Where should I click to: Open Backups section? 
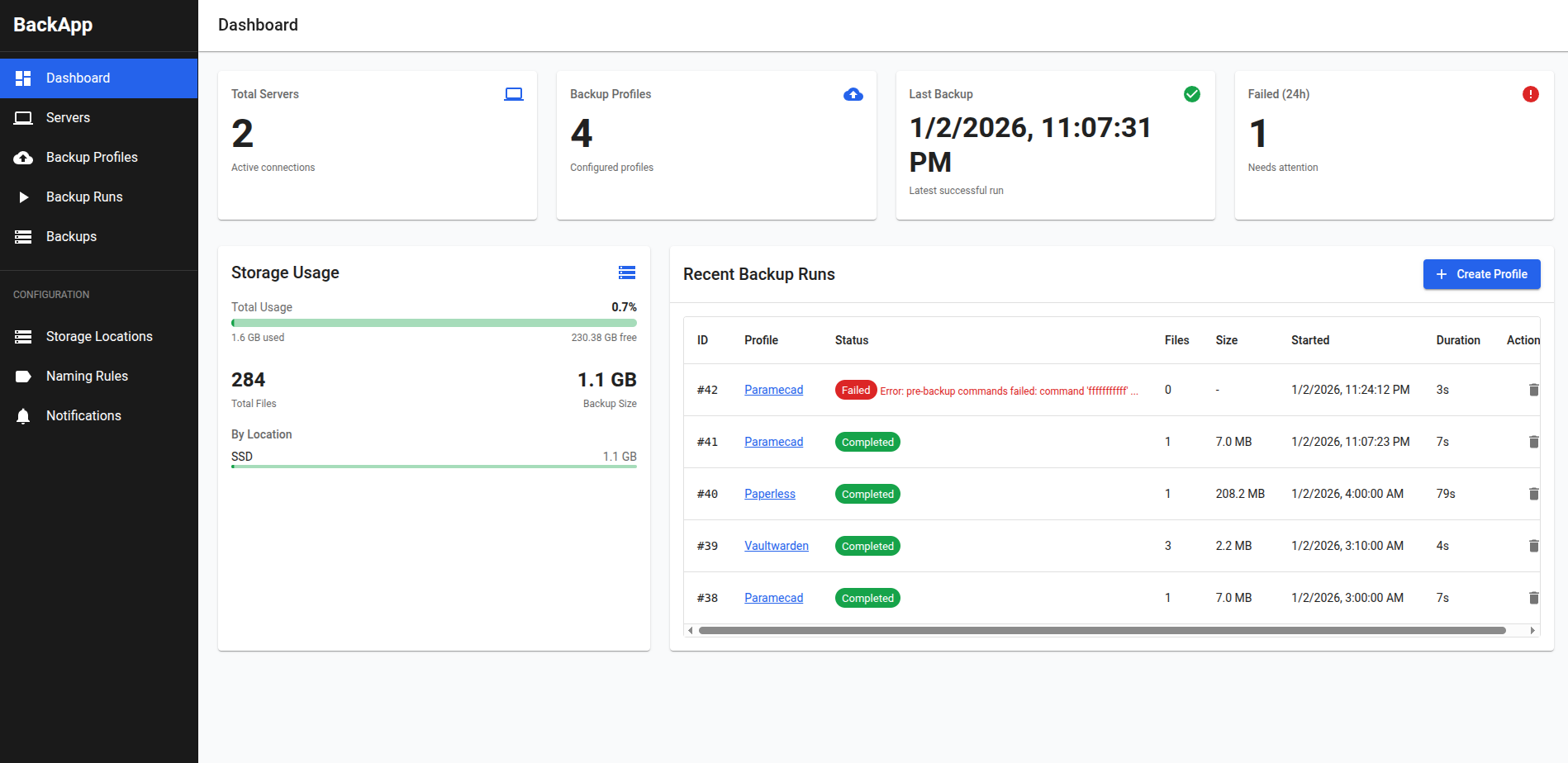click(99, 237)
